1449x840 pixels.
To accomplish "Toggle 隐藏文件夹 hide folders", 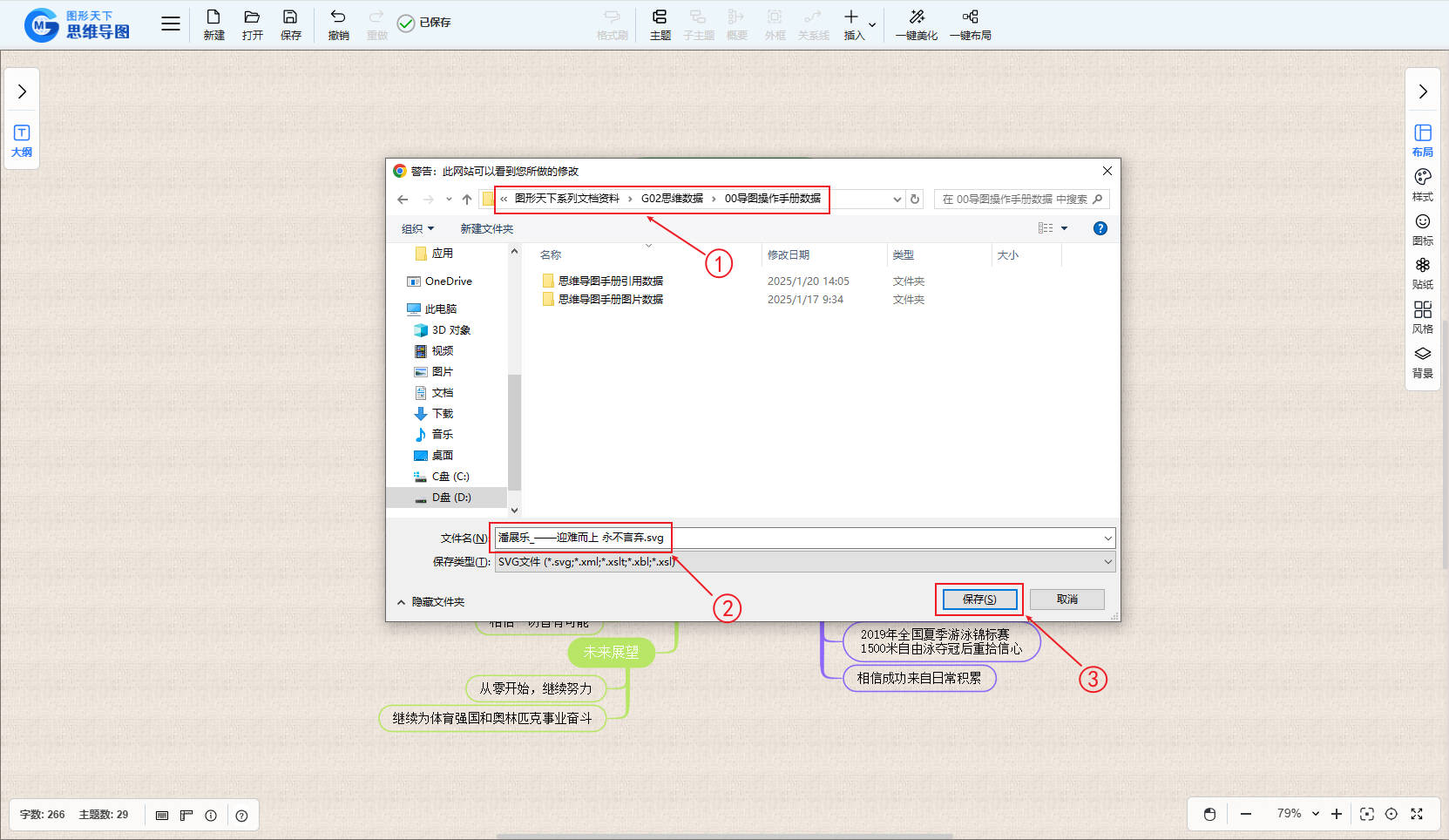I will click(431, 602).
